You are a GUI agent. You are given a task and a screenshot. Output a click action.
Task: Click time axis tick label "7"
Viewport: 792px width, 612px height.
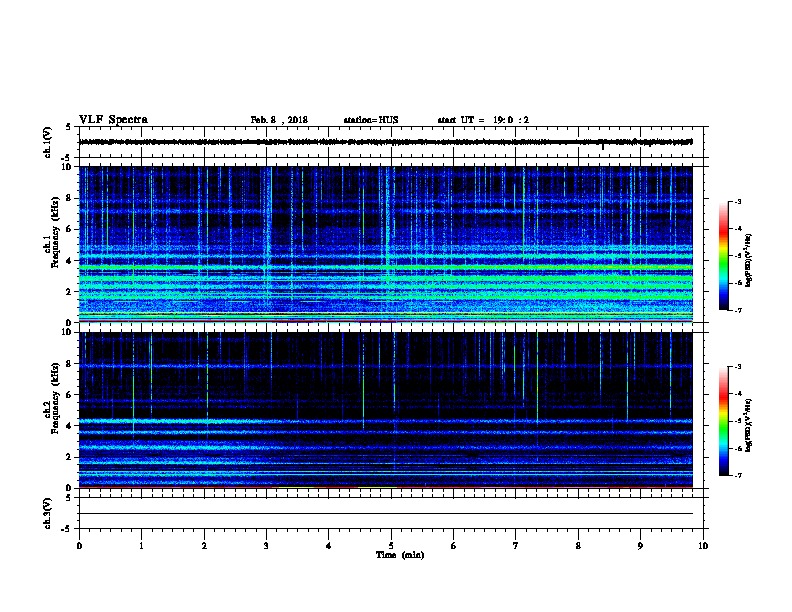(516, 546)
